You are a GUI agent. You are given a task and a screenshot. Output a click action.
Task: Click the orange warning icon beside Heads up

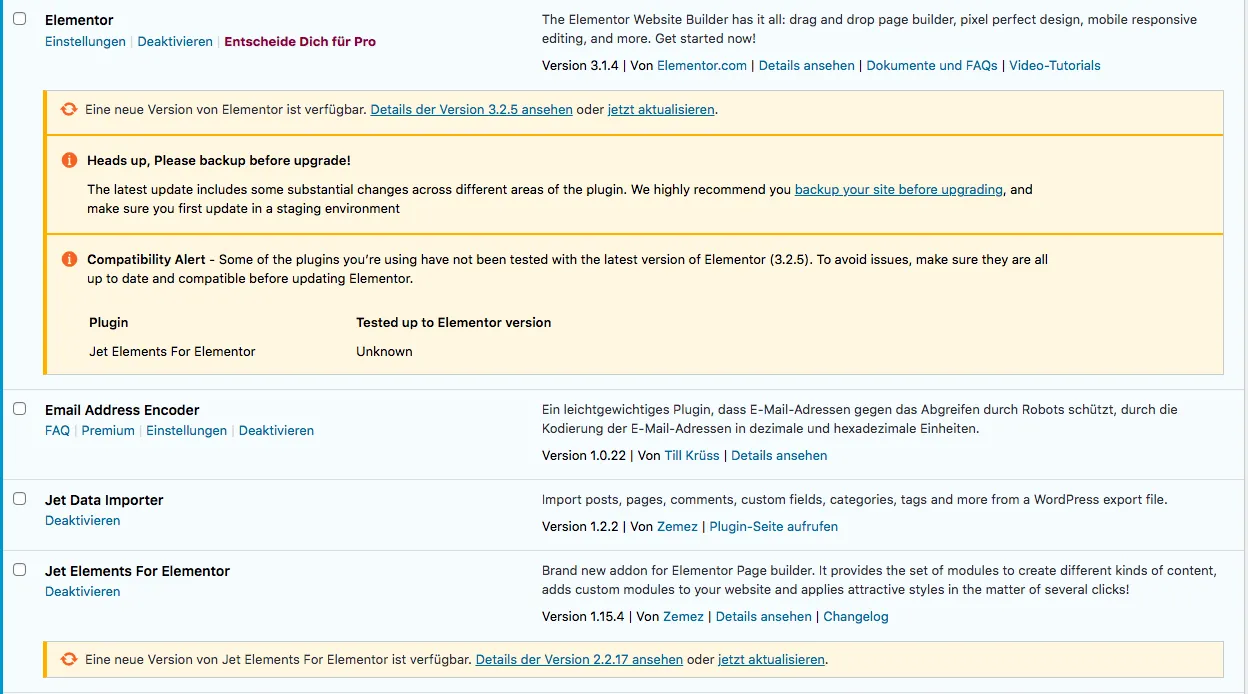(69, 160)
